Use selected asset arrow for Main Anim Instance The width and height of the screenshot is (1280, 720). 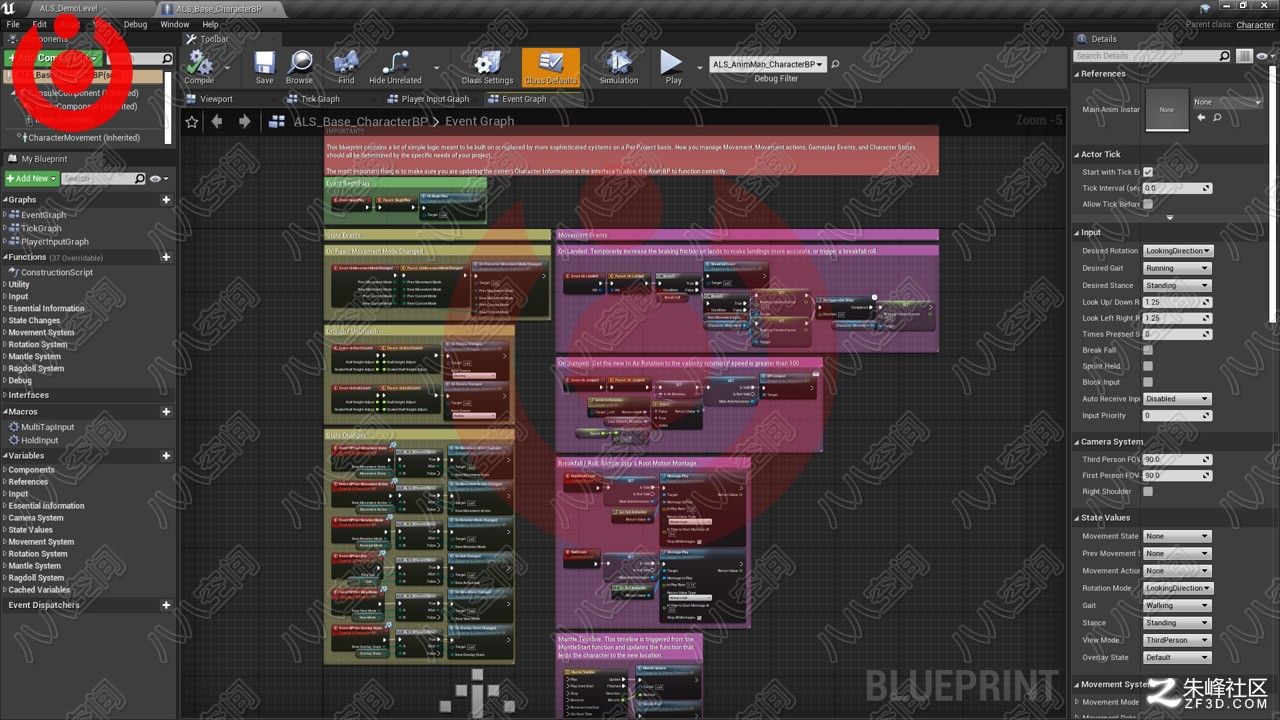1201,117
